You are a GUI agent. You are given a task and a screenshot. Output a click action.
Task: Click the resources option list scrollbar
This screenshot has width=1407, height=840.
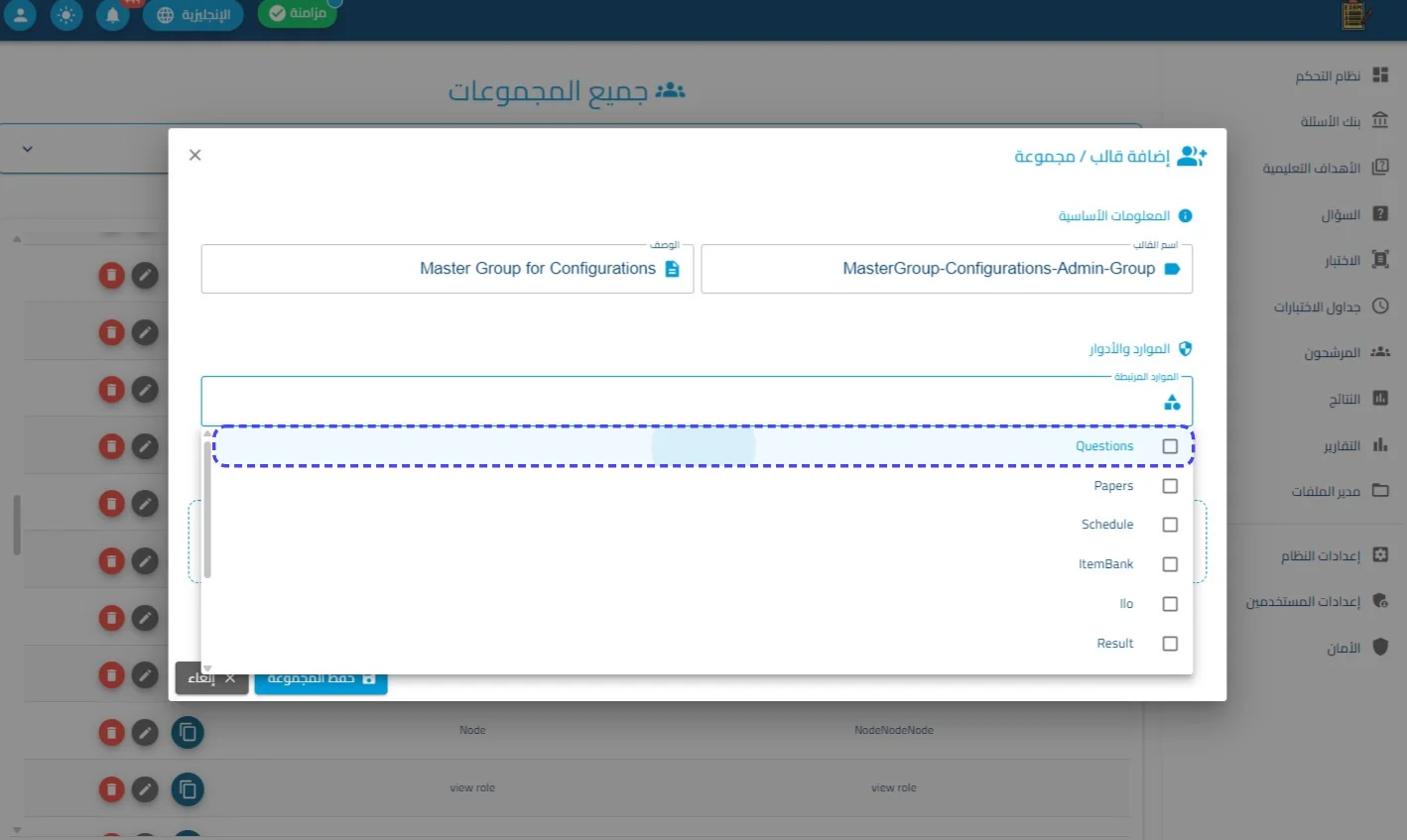point(207,509)
